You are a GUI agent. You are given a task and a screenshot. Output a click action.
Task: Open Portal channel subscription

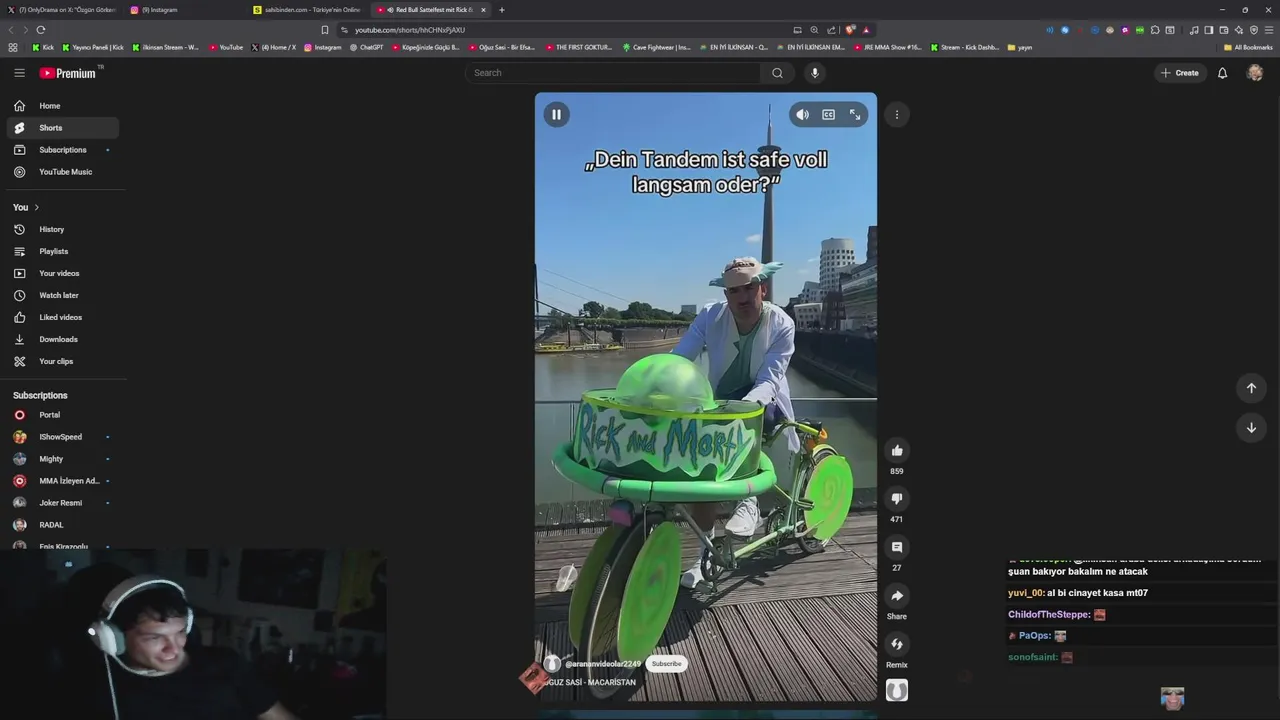(63, 415)
